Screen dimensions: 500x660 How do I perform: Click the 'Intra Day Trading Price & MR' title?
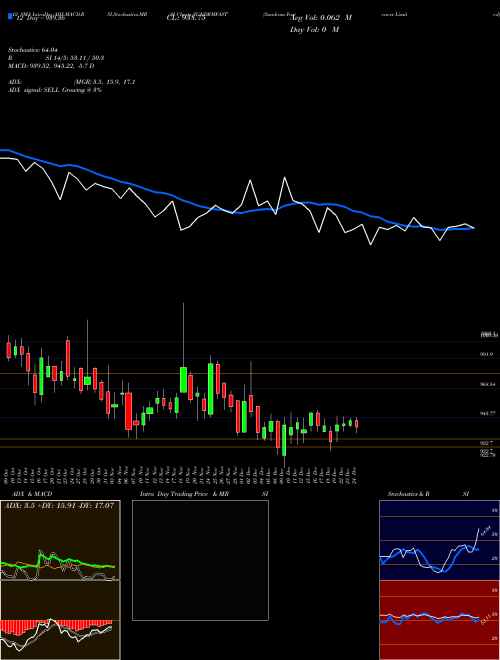184,494
